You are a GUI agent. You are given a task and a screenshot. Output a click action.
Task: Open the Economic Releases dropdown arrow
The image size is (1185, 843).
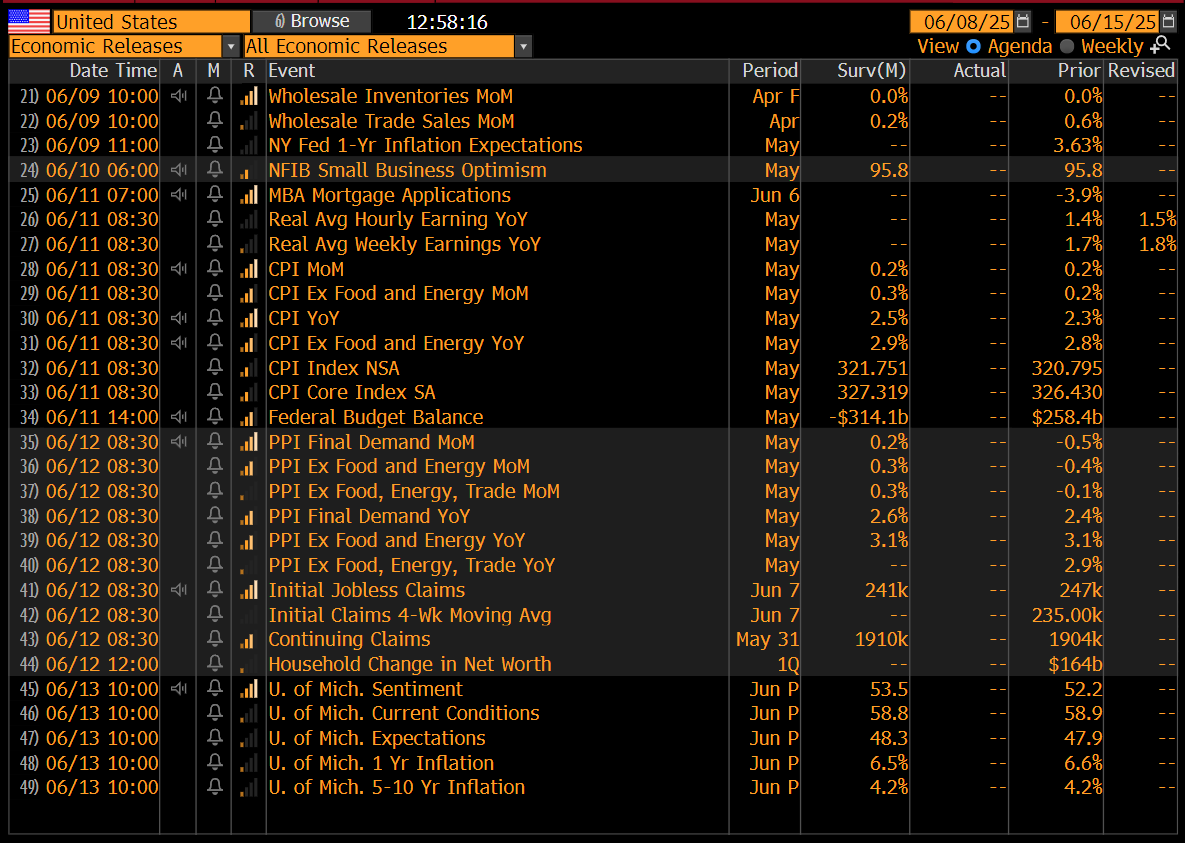click(x=231, y=47)
